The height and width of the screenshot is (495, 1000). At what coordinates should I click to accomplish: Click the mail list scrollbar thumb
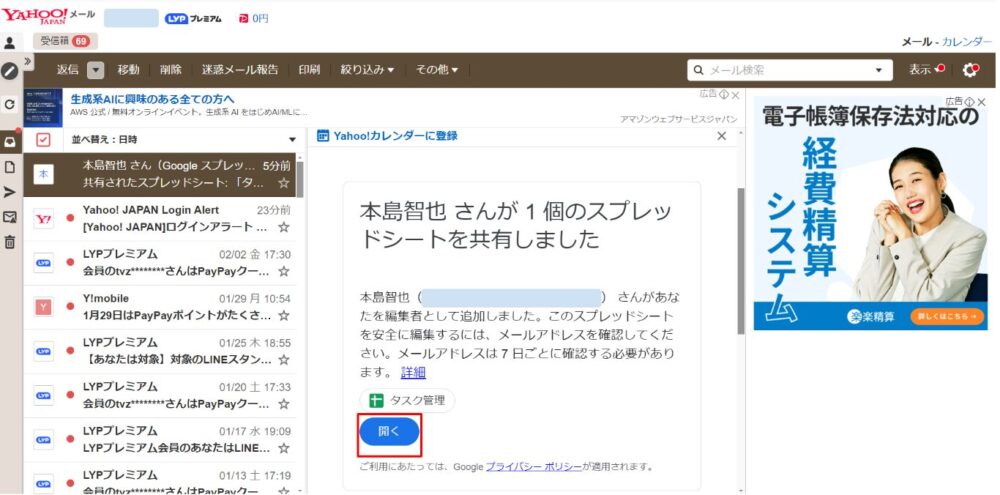click(x=300, y=179)
